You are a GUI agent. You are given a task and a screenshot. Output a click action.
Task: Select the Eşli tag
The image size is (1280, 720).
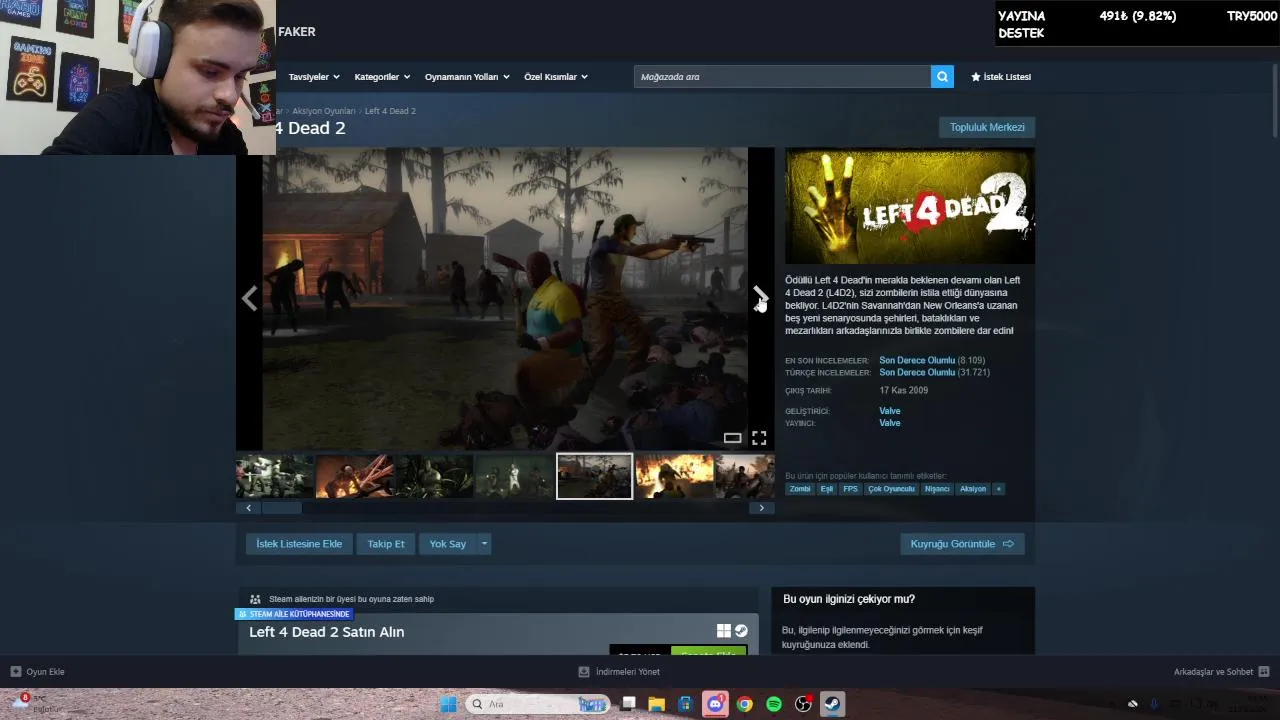pos(827,489)
